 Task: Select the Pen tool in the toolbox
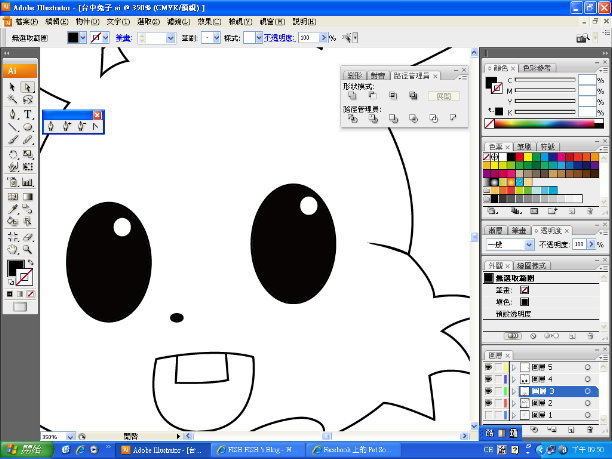tap(12, 114)
